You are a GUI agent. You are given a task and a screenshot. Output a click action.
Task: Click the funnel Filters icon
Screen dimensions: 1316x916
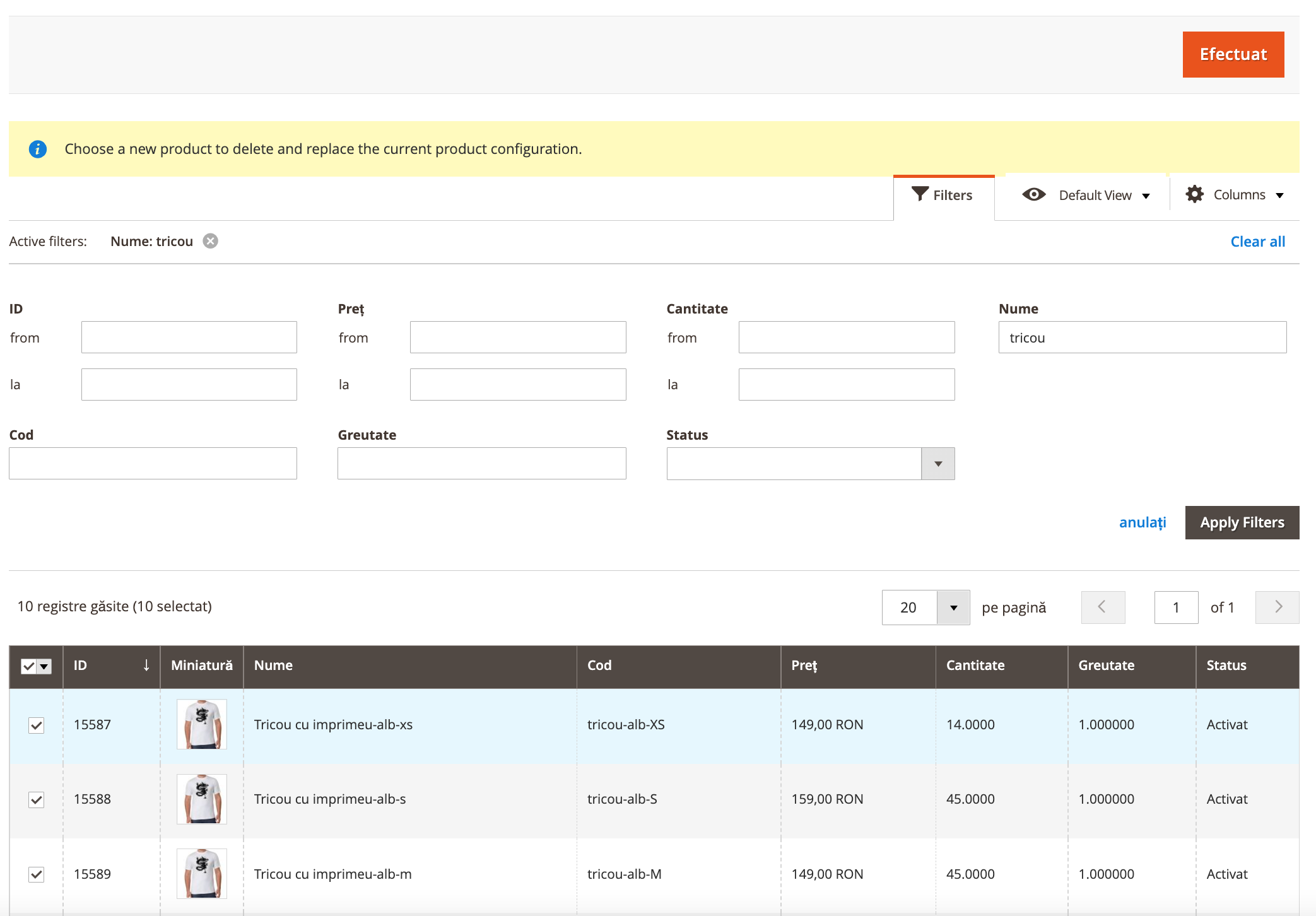click(920, 194)
